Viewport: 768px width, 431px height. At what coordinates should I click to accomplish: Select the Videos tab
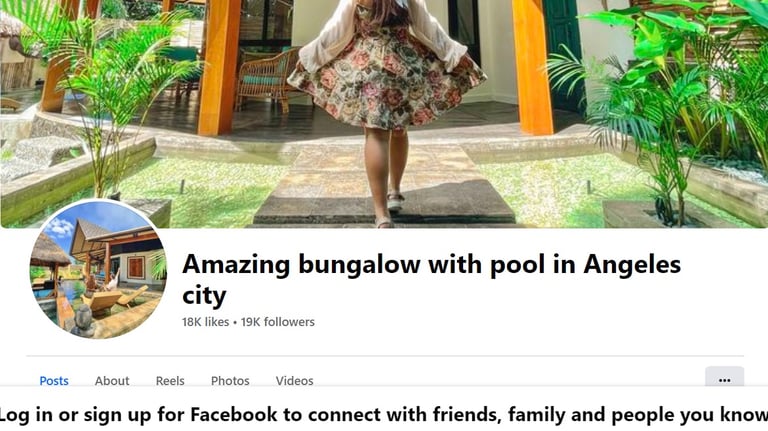(294, 381)
